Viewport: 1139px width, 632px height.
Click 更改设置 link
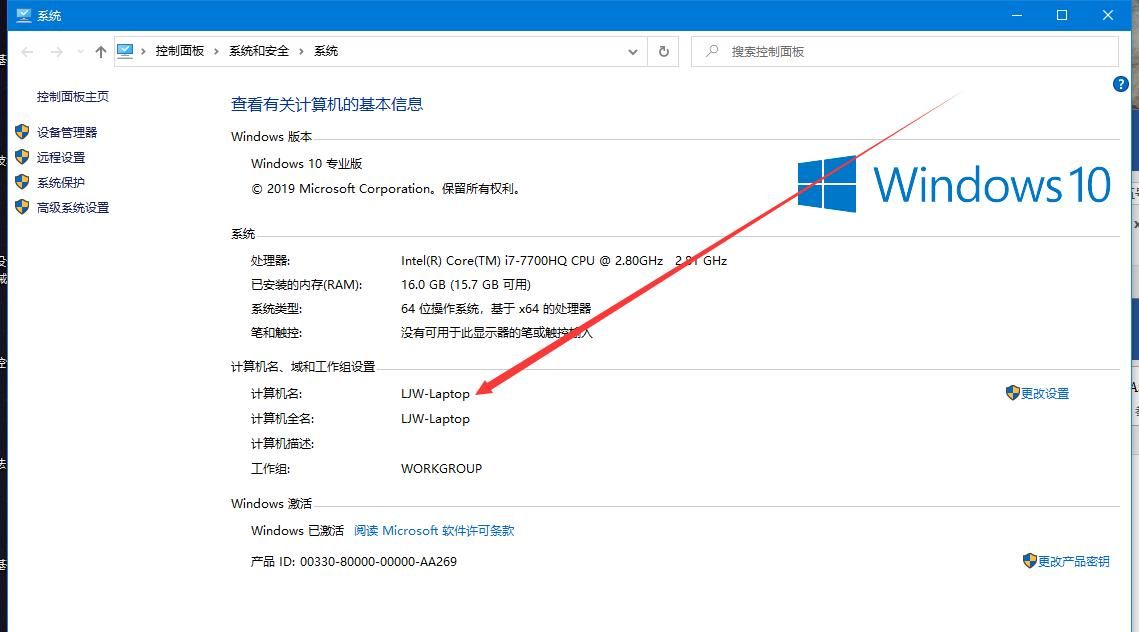coord(1045,394)
